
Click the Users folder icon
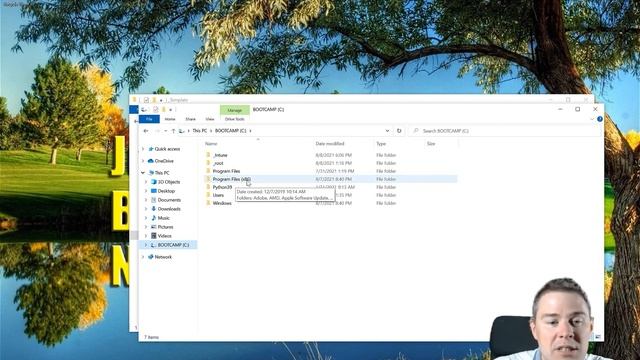point(208,195)
